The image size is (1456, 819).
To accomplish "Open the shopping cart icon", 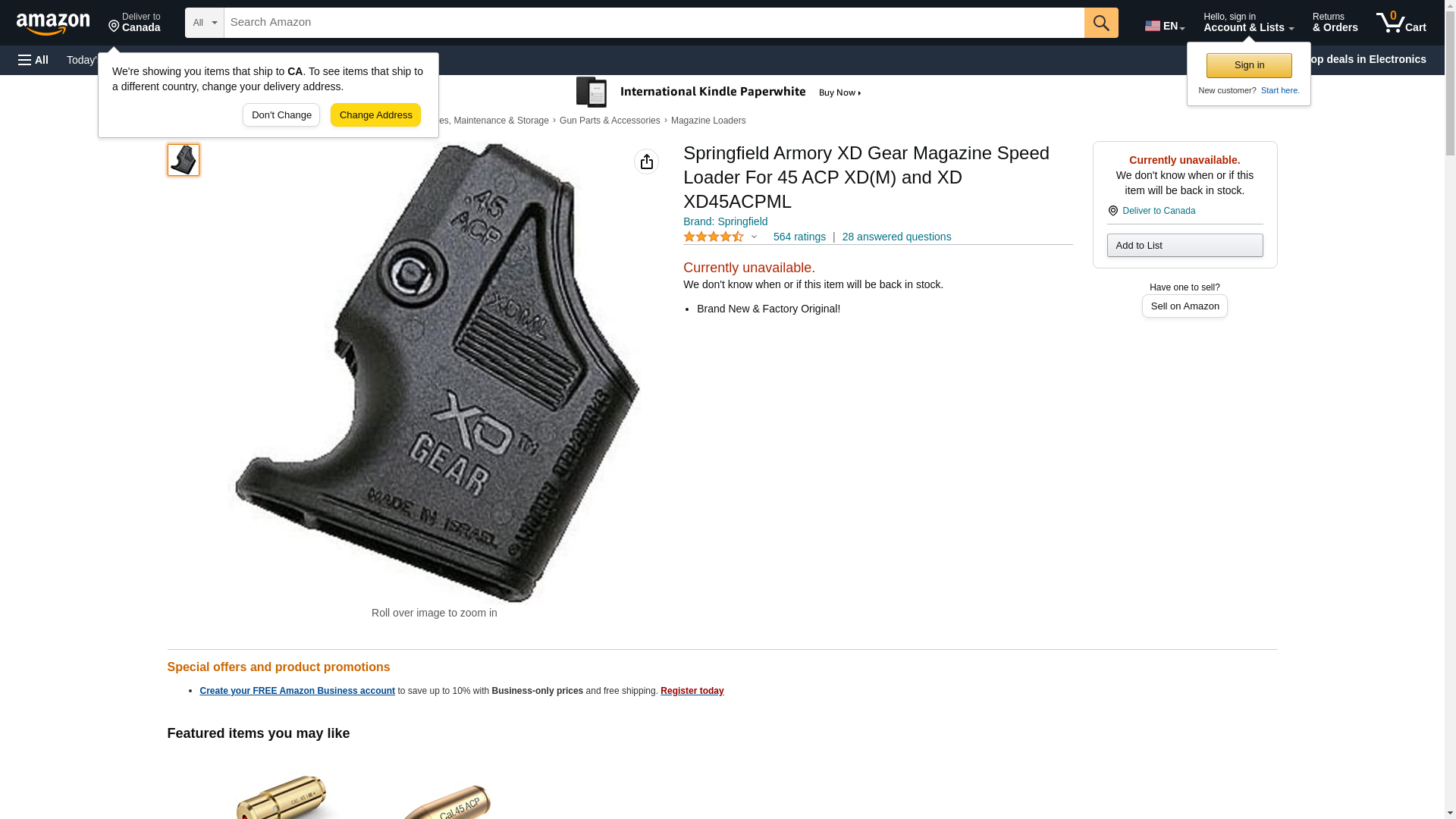I will (1401, 23).
